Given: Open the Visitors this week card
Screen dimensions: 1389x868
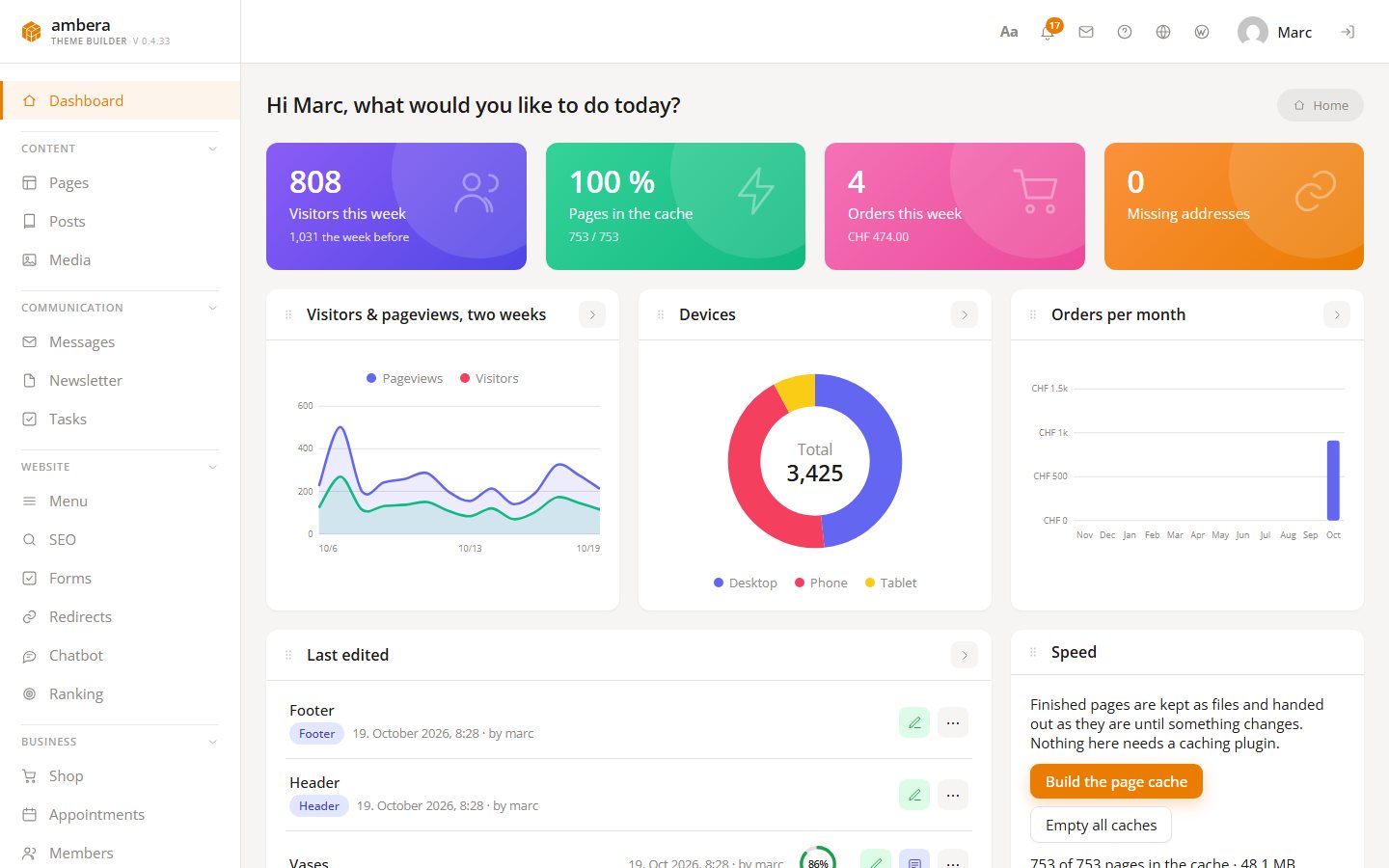Looking at the screenshot, I should [x=396, y=206].
